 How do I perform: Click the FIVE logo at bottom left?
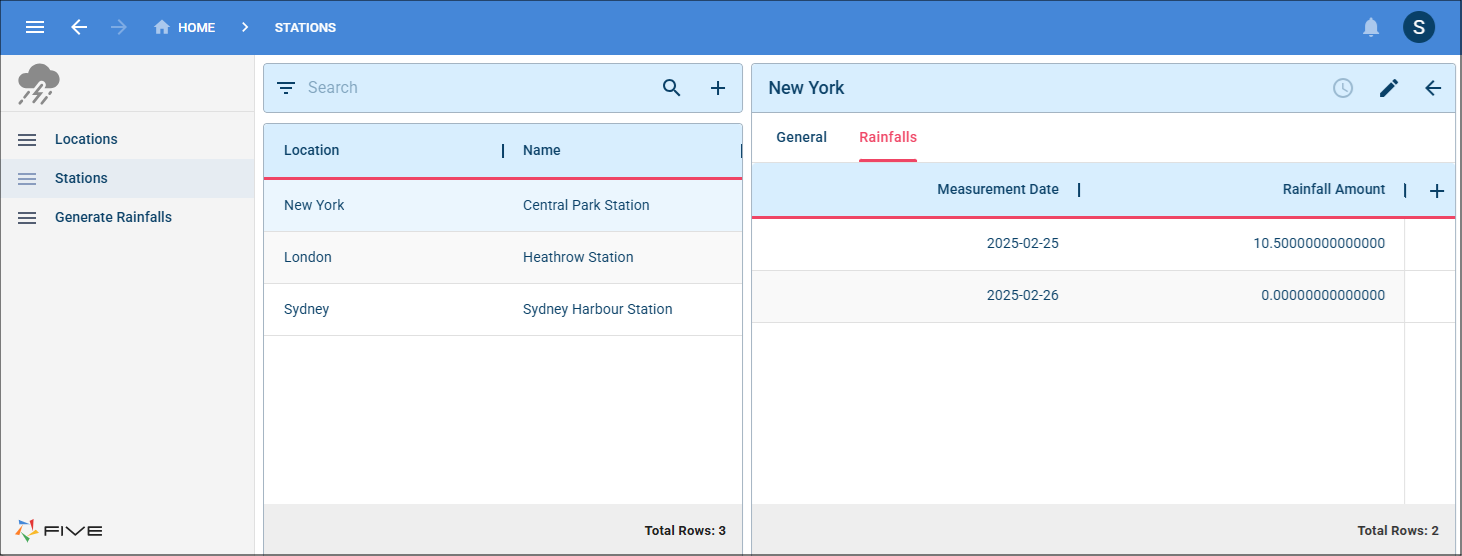pos(59,530)
